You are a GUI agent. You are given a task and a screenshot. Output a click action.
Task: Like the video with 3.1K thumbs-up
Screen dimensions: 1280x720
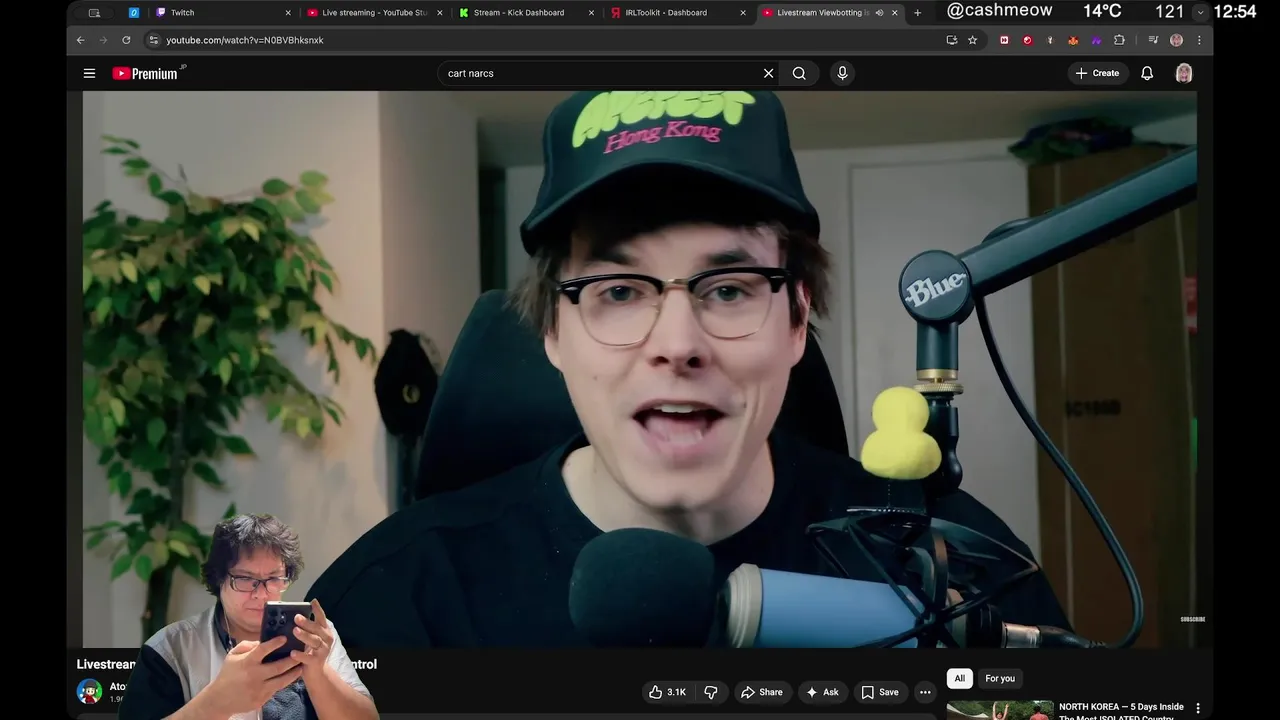667,692
